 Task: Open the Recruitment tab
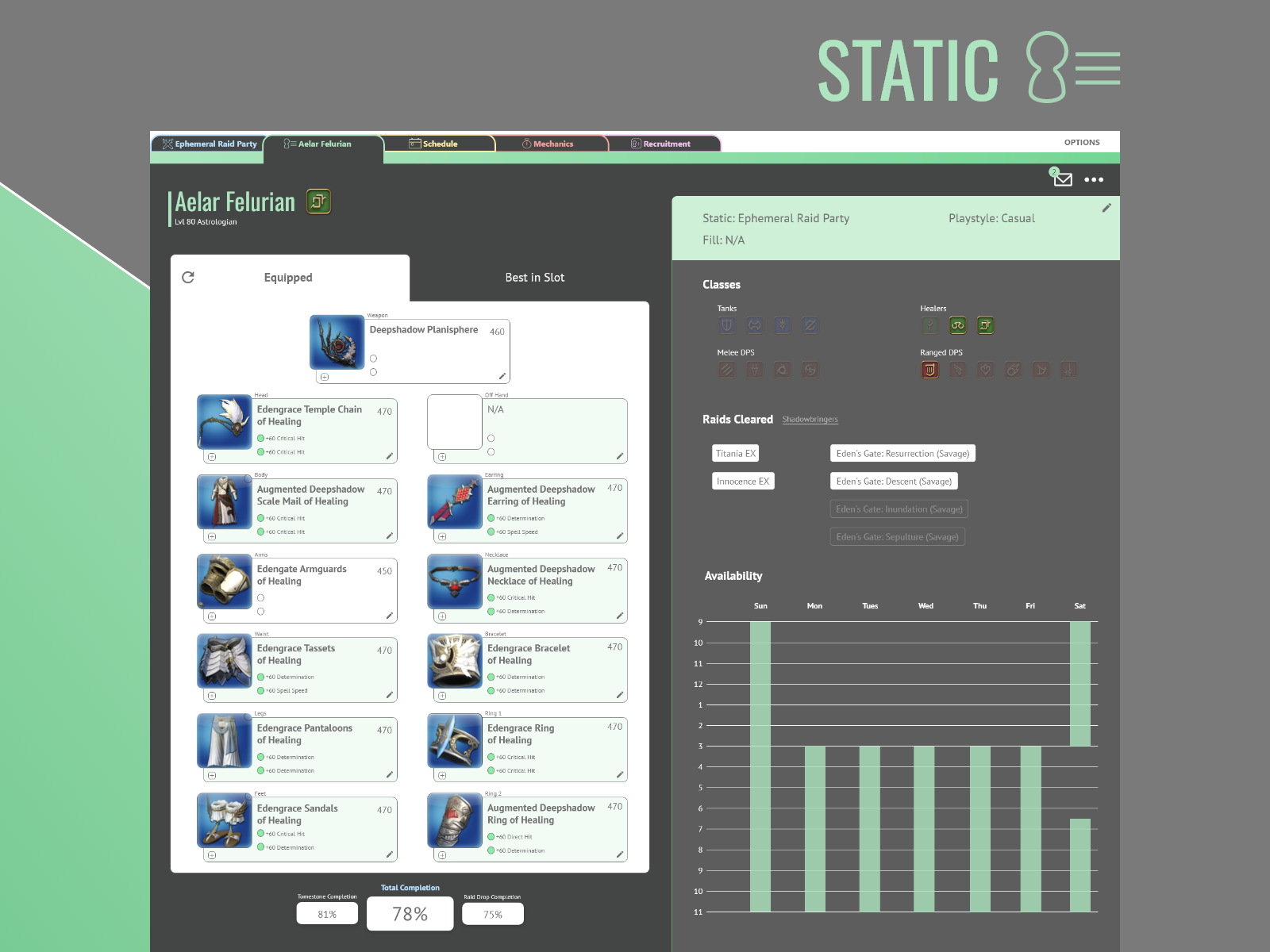[664, 144]
